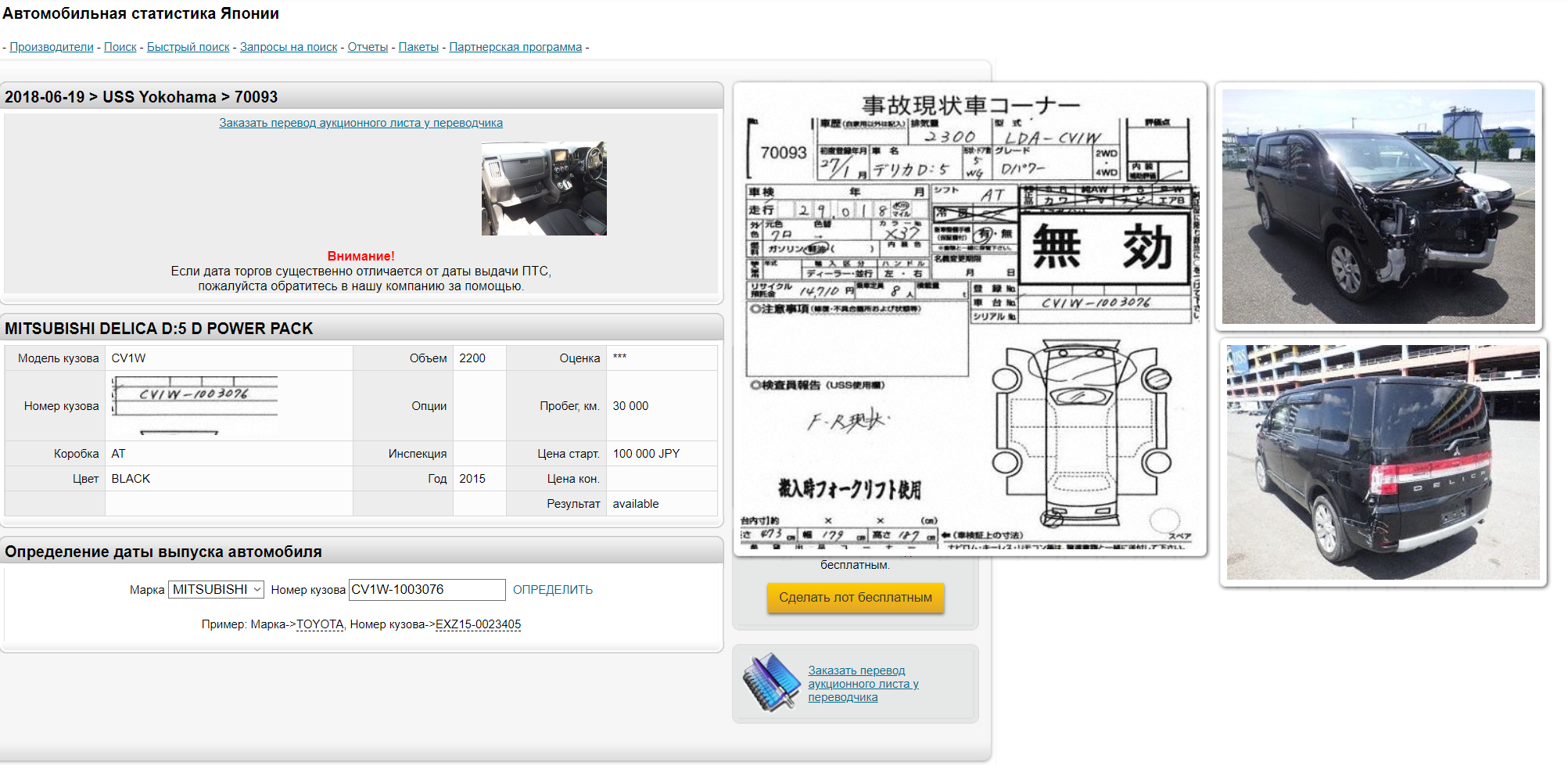View the rear view Delica photo
The image size is (1568, 773).
click(x=1383, y=462)
